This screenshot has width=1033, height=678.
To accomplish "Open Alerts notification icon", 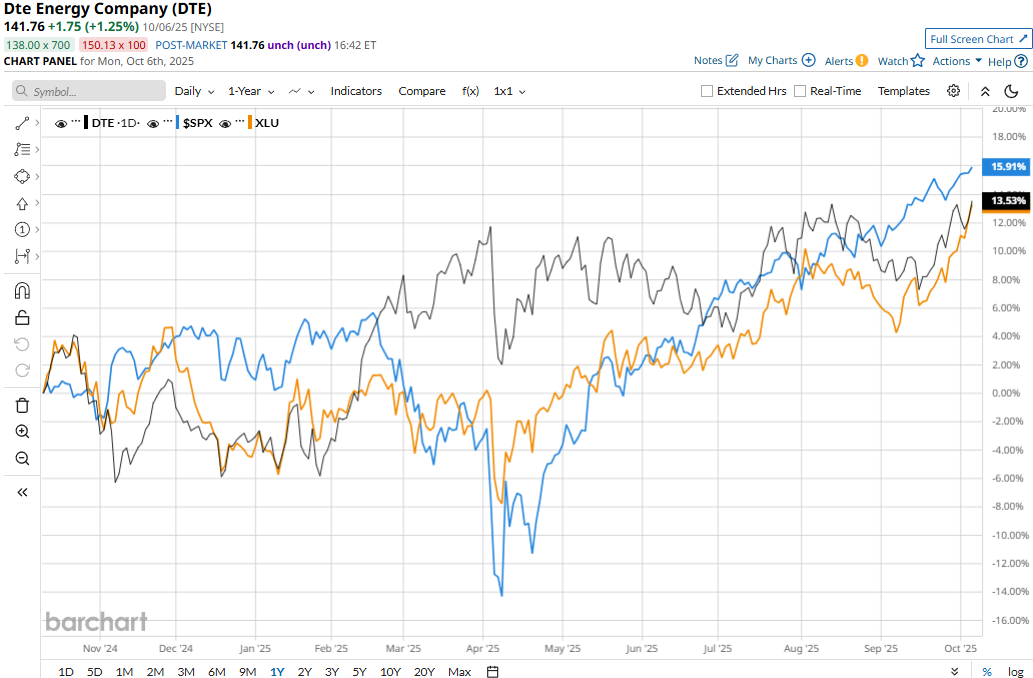I will click(862, 61).
